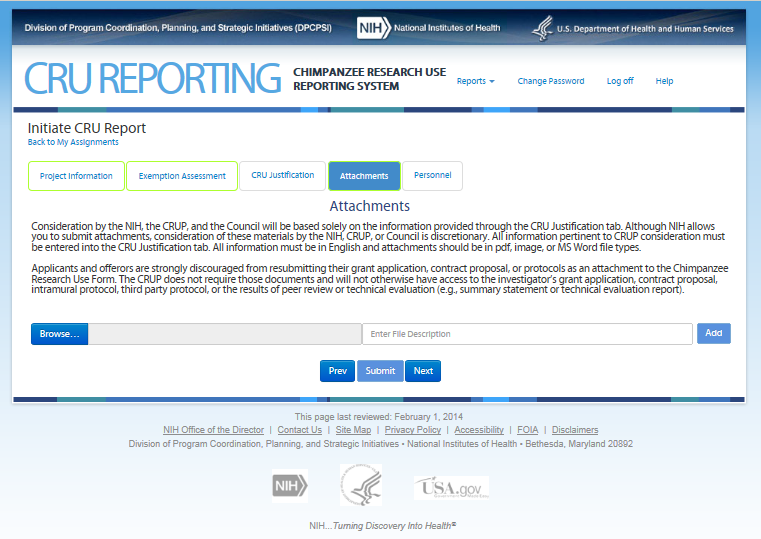Image resolution: width=761 pixels, height=539 pixels.
Task: Click U.S. Department of Health and Human Services text
Action: [x=645, y=29]
